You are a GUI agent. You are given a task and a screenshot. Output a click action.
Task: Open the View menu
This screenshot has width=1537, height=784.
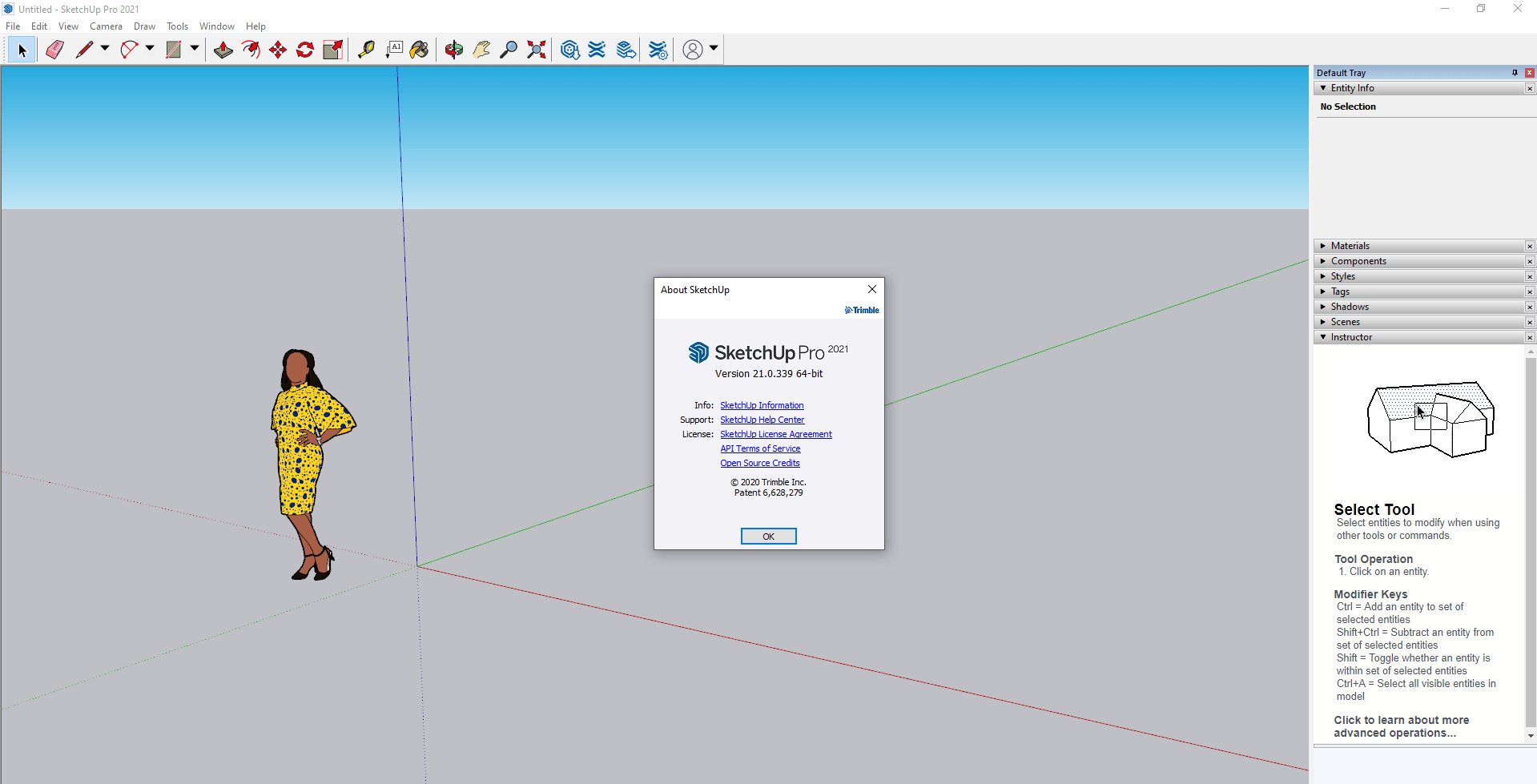point(68,26)
